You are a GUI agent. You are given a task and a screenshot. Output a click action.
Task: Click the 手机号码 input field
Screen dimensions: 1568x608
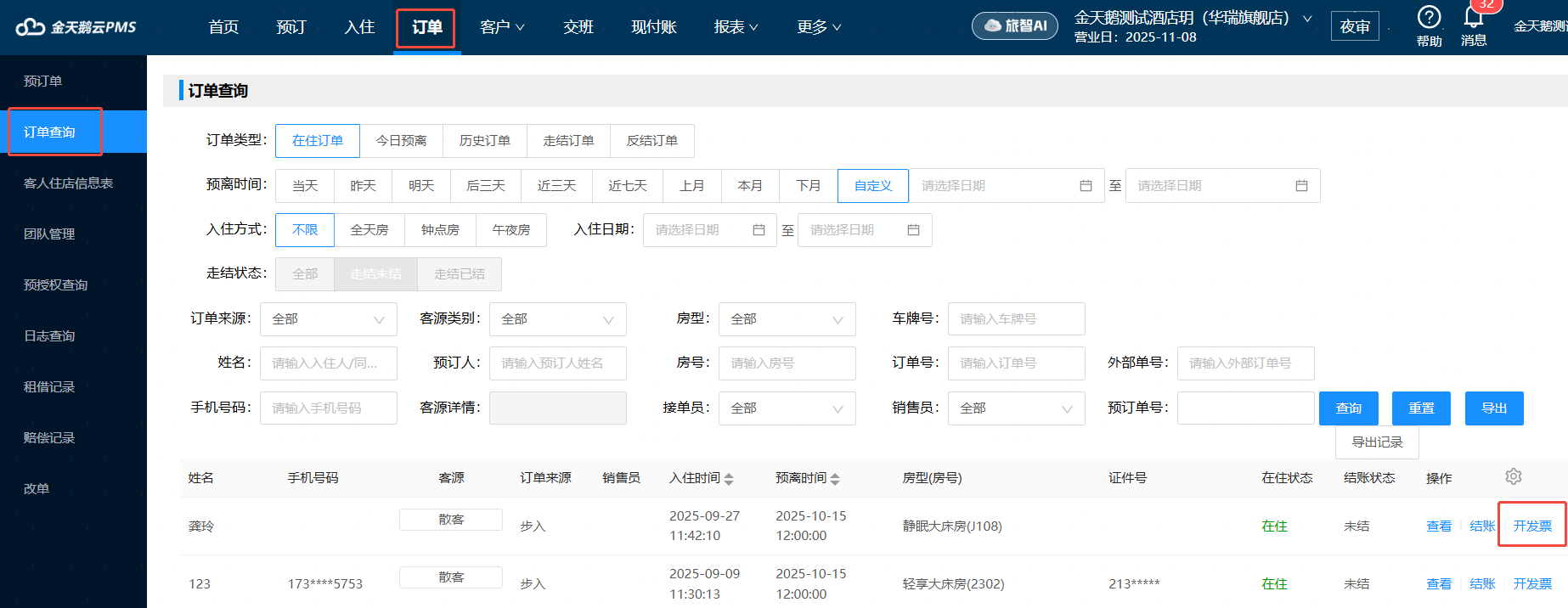[328, 408]
